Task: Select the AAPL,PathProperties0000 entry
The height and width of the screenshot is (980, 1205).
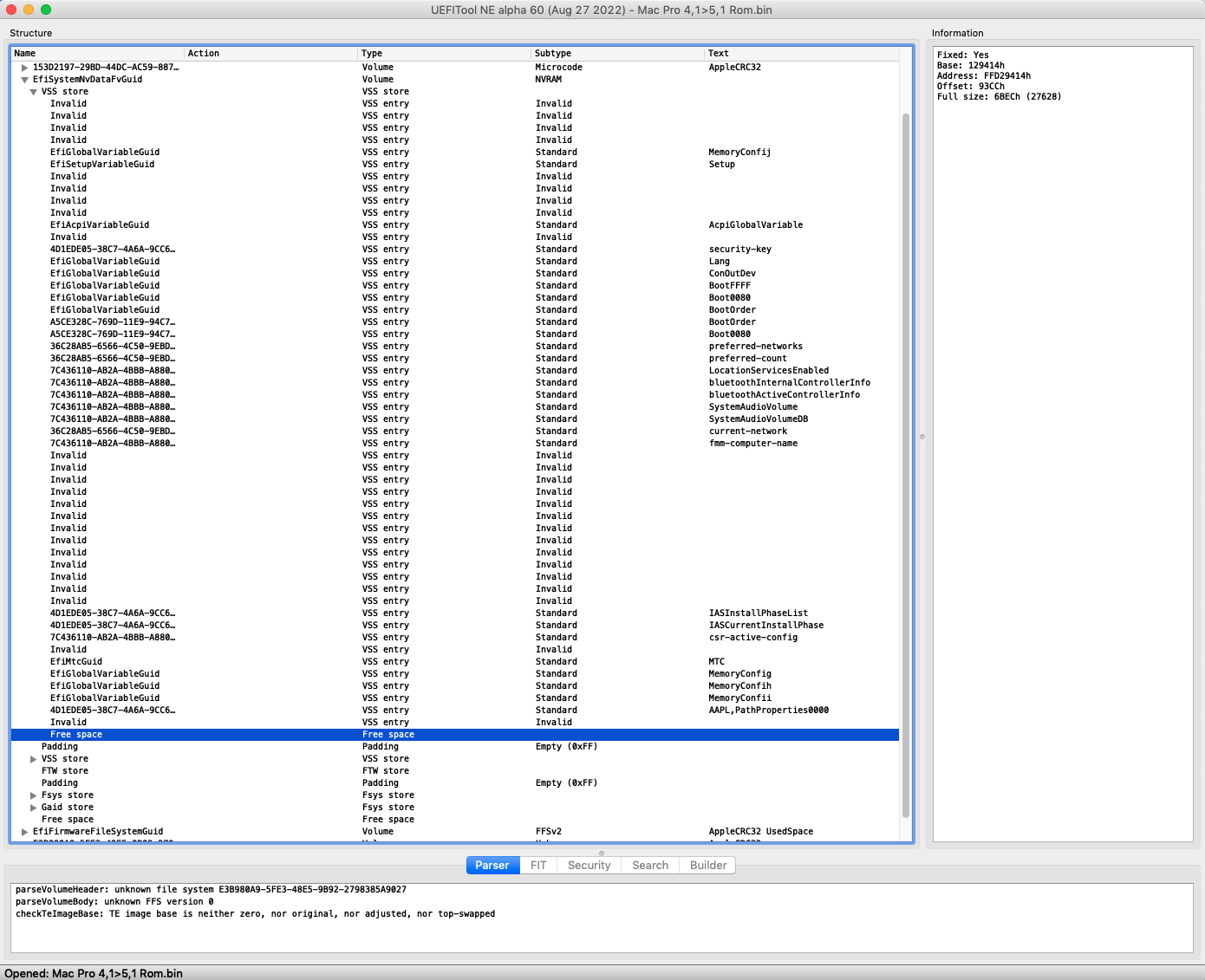Action: (x=455, y=711)
